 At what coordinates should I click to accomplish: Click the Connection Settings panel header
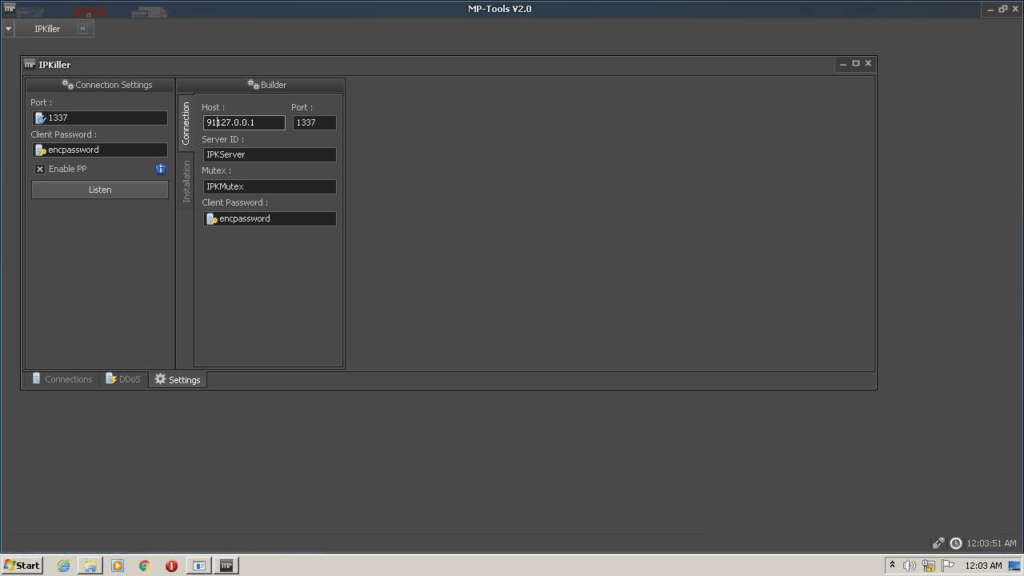pos(100,85)
